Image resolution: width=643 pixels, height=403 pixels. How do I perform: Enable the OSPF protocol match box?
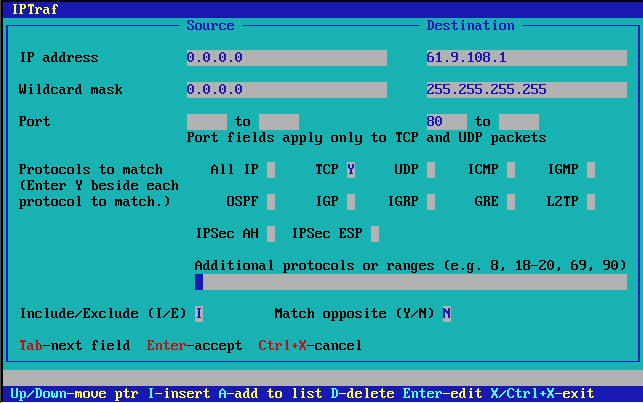271,202
